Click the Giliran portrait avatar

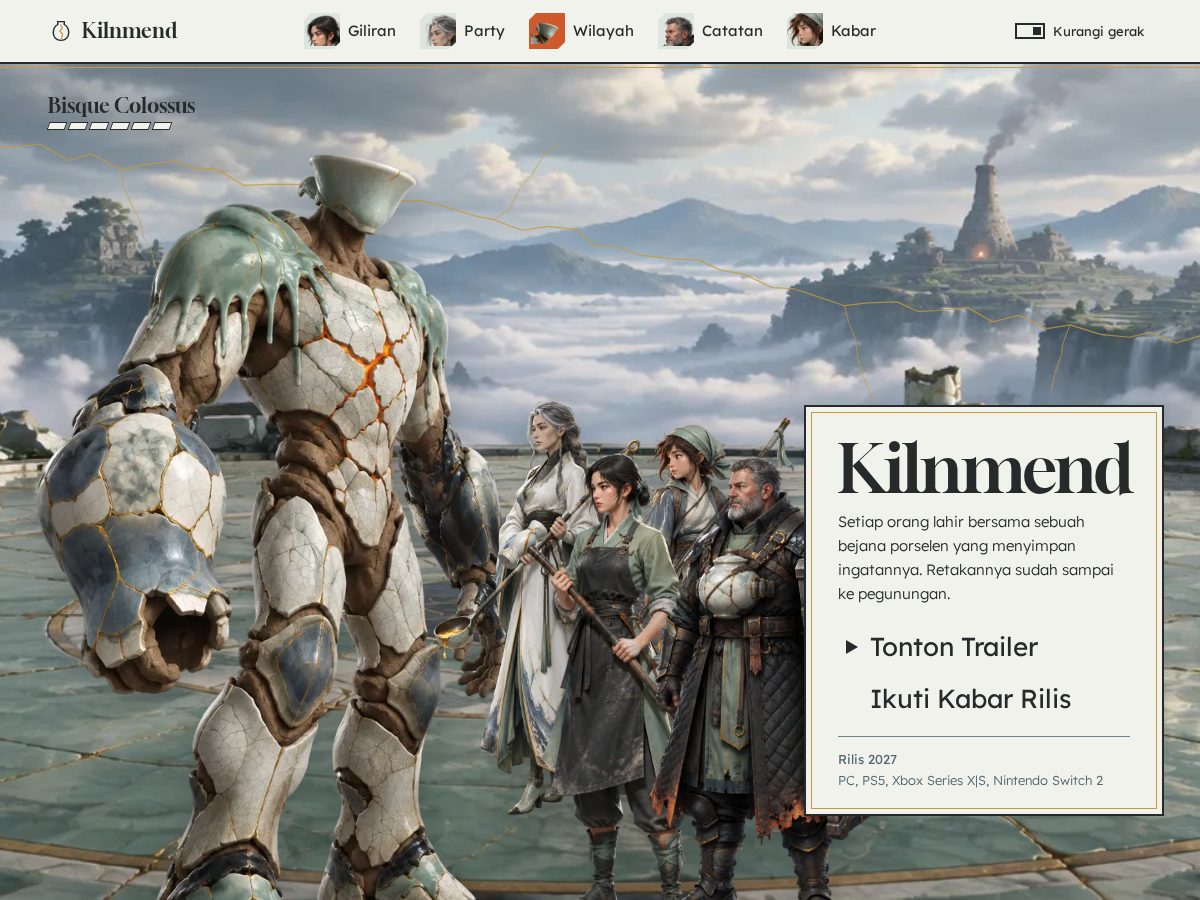pyautogui.click(x=322, y=31)
